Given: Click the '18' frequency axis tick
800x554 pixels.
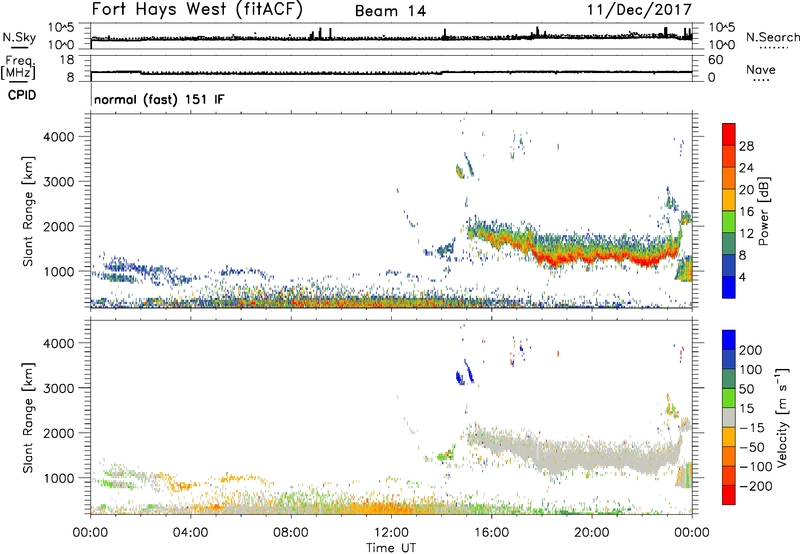Looking at the screenshot, I should click(x=67, y=60).
